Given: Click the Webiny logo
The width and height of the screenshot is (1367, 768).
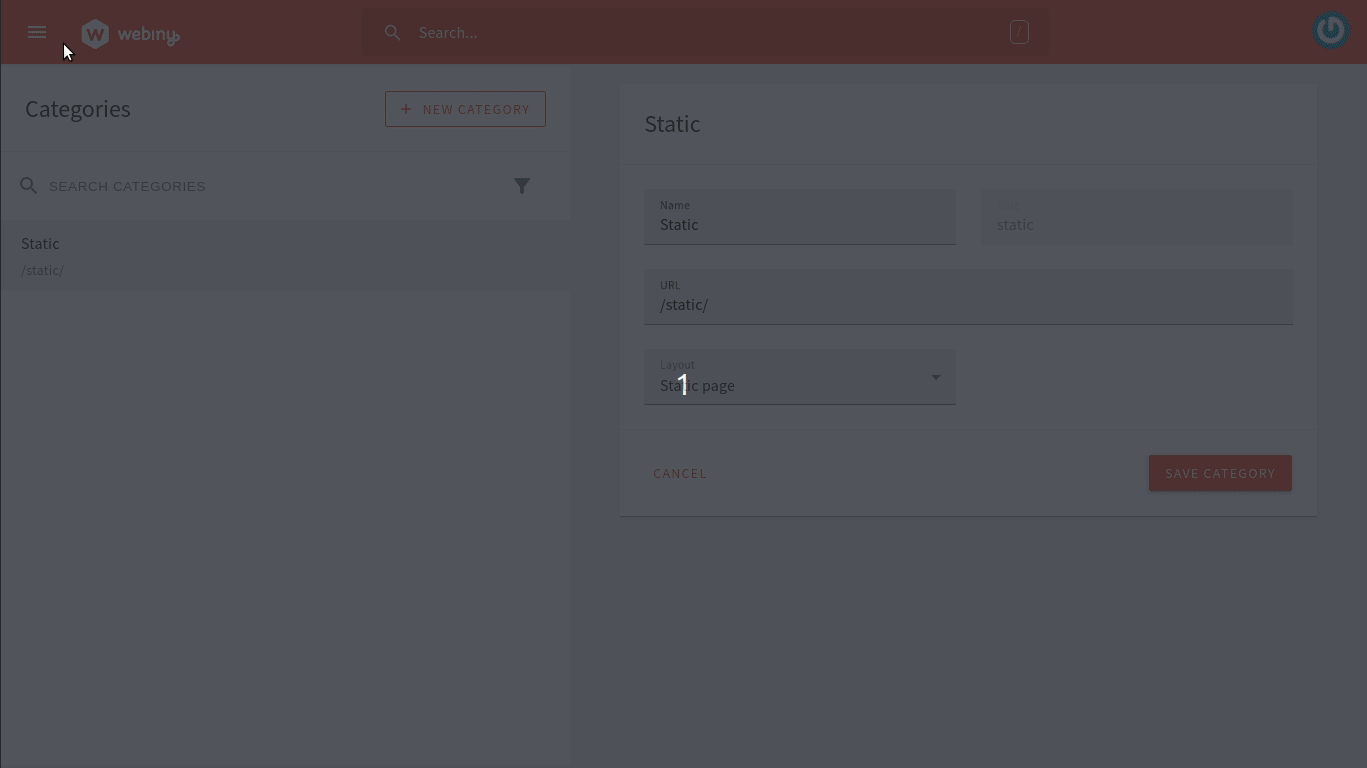Looking at the screenshot, I should [130, 32].
